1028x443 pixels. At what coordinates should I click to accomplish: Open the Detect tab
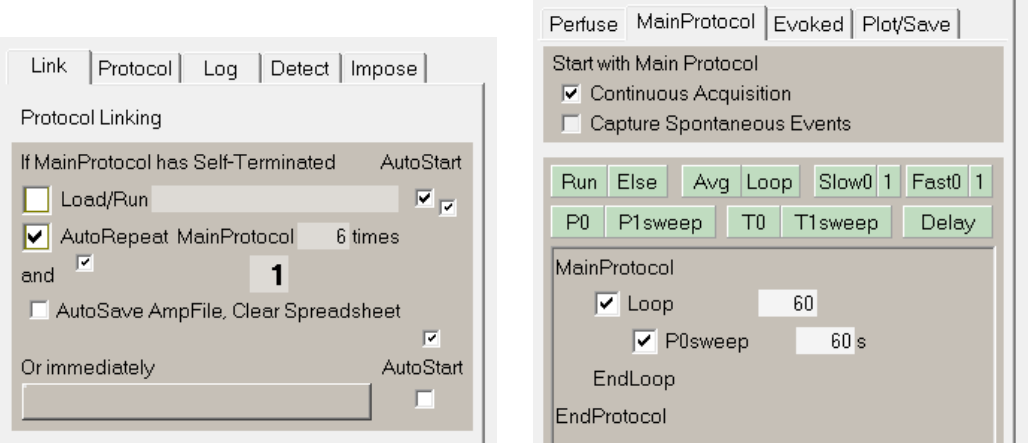(300, 68)
